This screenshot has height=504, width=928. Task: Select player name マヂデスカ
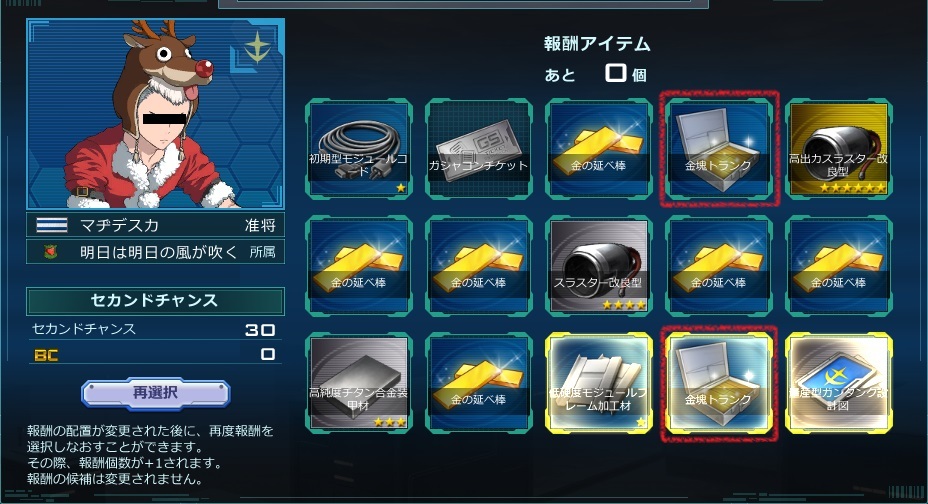point(120,225)
